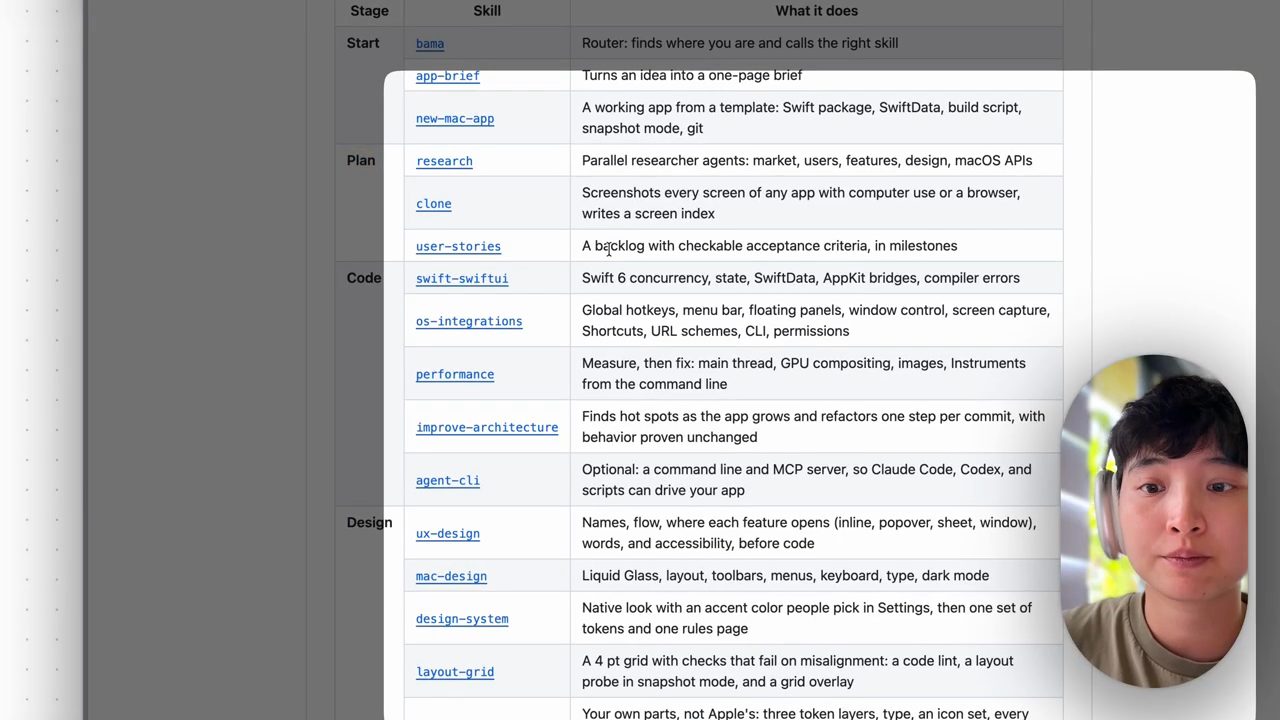Open the new-mac-app skill link
Image resolution: width=1280 pixels, height=720 pixels.
(x=455, y=118)
